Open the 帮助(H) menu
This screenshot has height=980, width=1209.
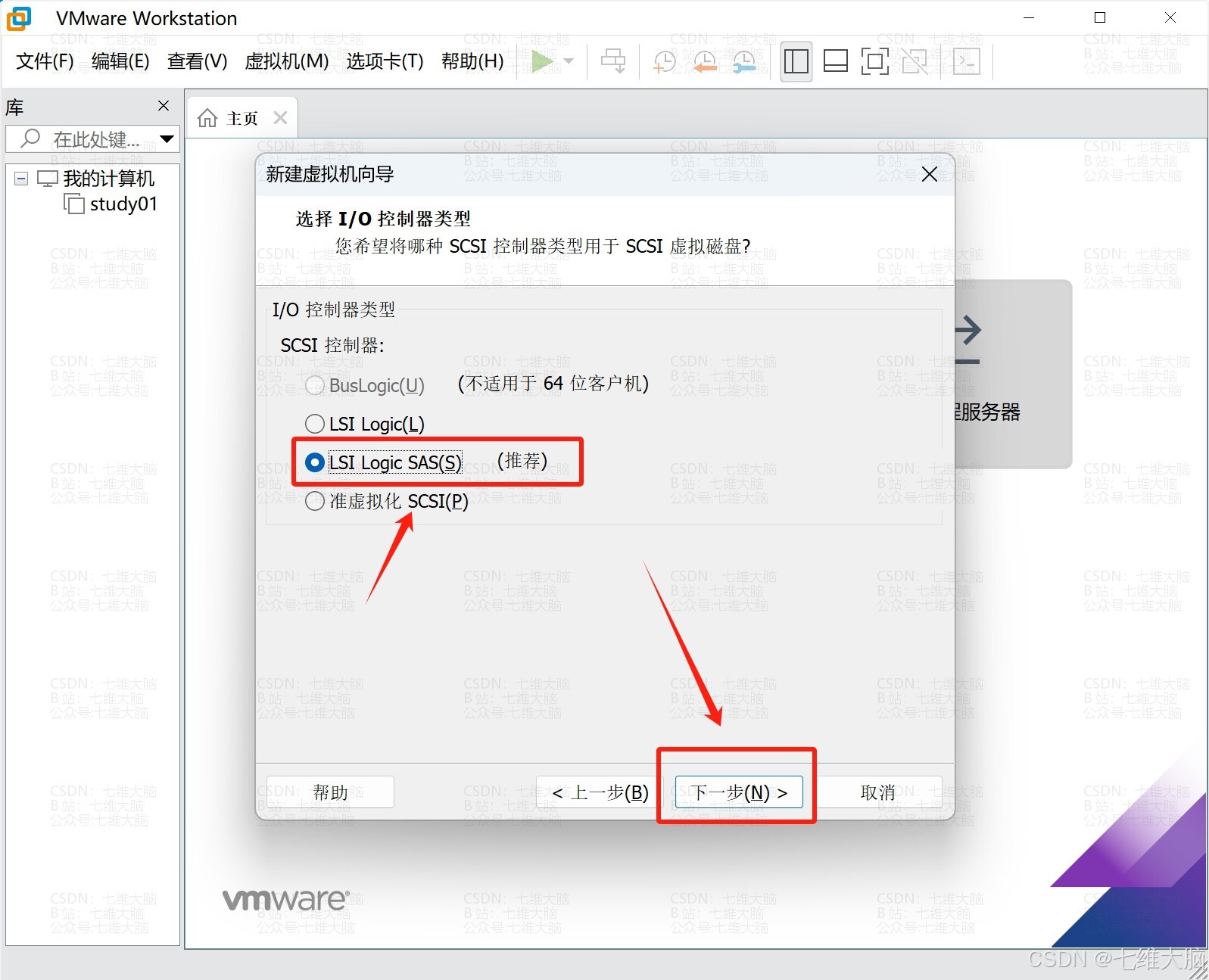472,61
